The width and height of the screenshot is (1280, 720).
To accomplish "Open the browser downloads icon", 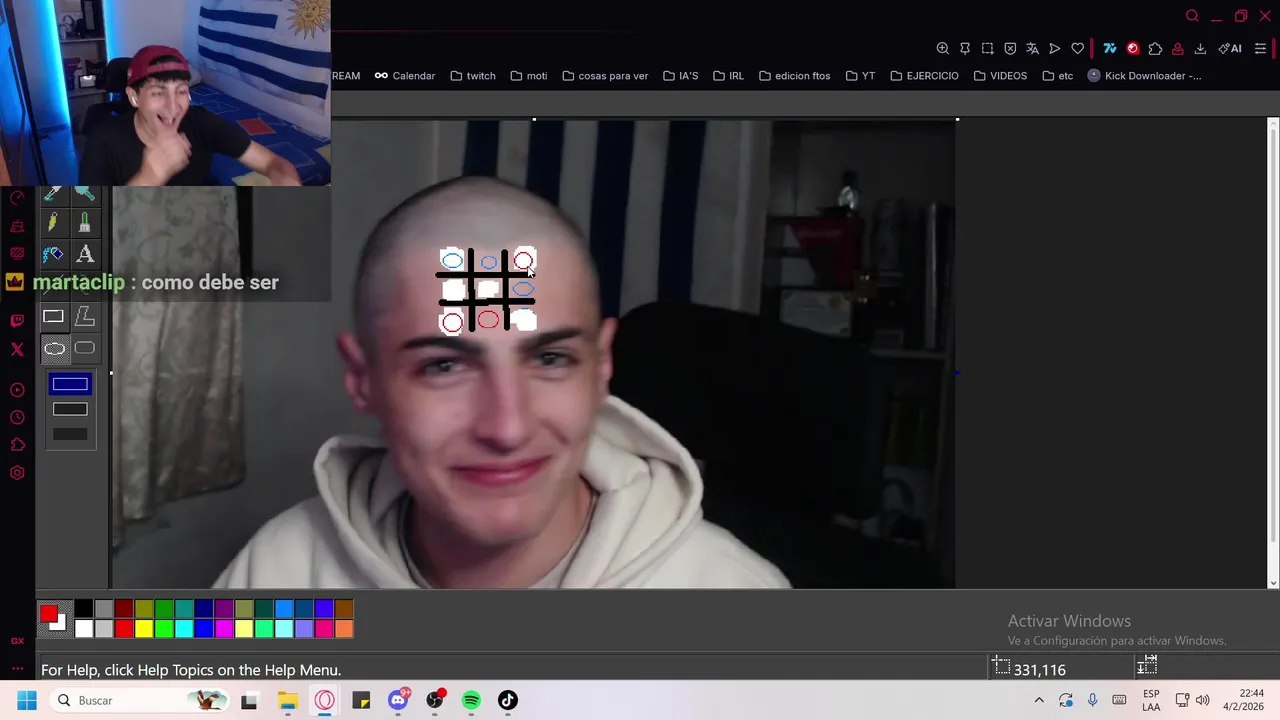I will coord(1200,48).
